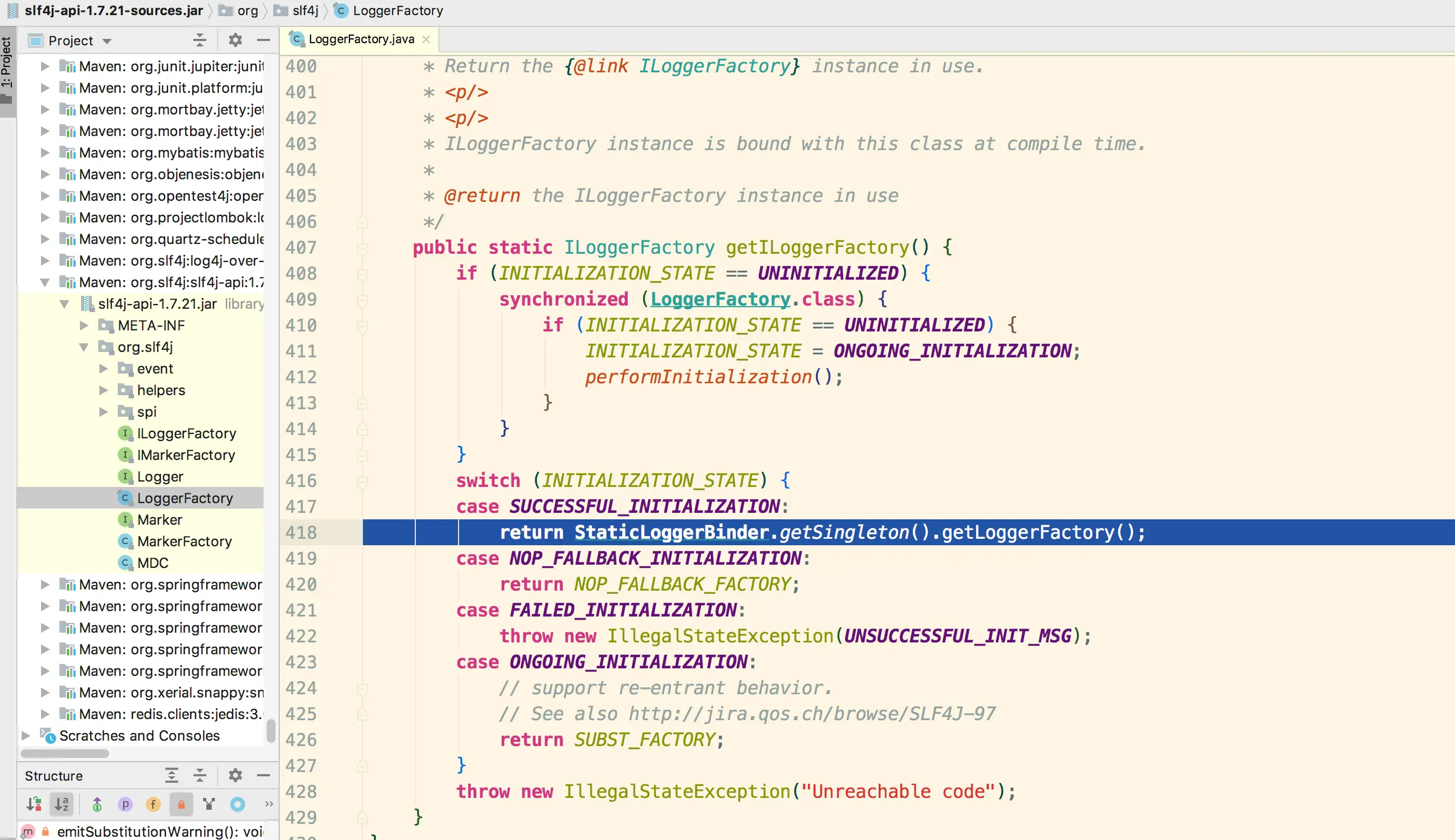
Task: Toggle fold marker on line 416 switch
Action: point(362,482)
